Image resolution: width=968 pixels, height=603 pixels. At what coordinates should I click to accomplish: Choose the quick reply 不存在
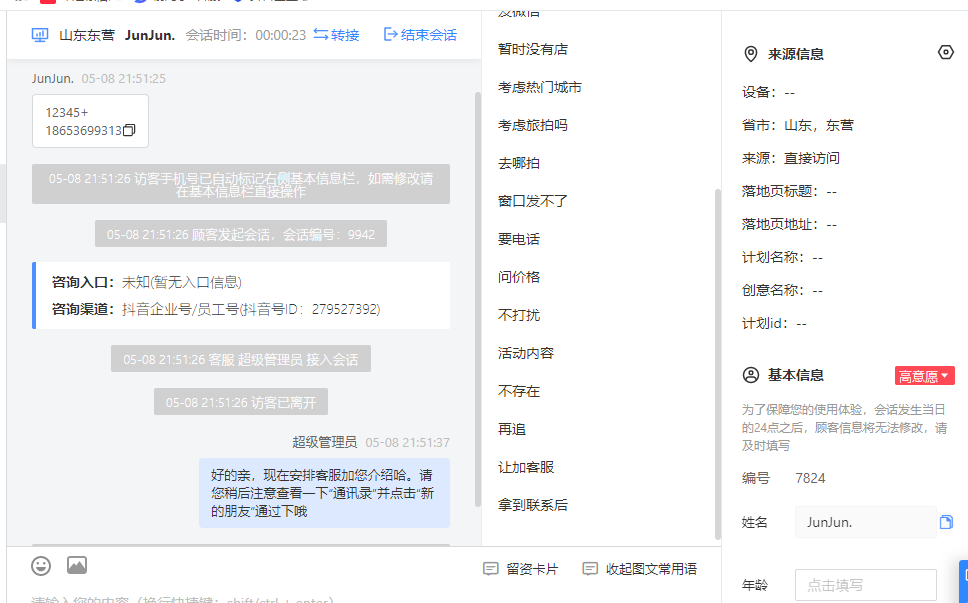(x=519, y=391)
